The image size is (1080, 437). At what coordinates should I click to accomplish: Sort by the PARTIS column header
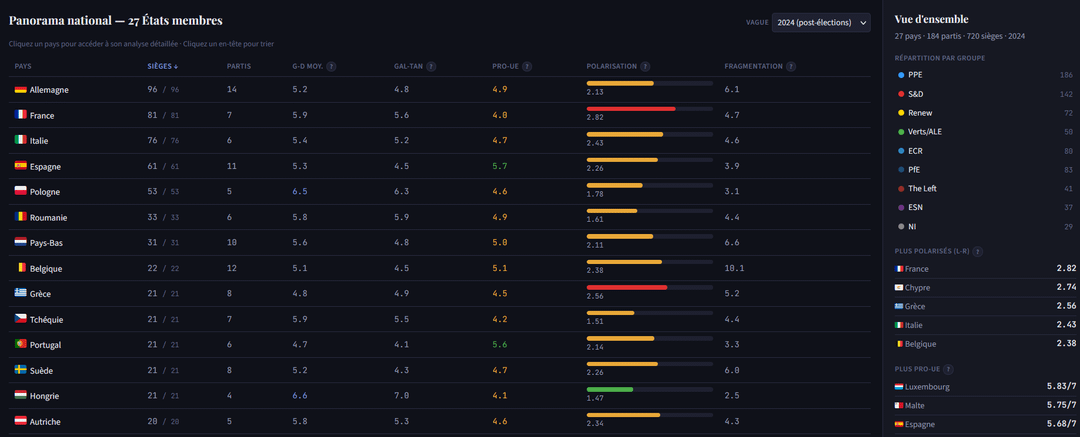239,67
